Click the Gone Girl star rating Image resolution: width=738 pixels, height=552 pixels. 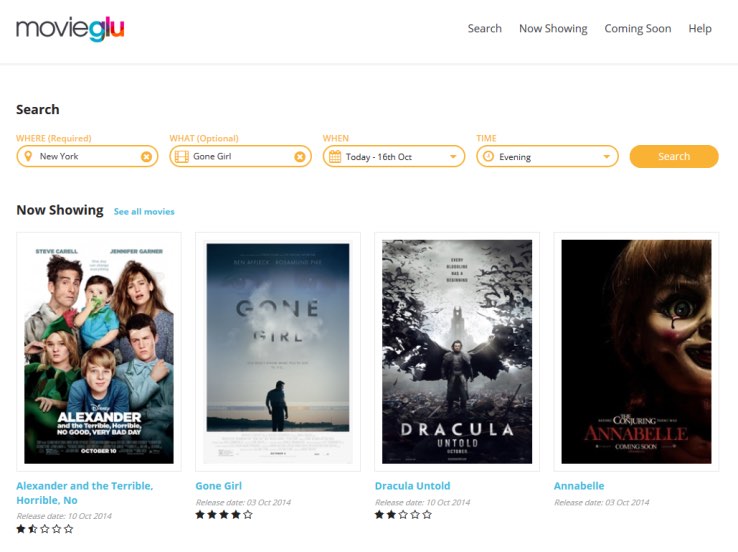click(224, 515)
